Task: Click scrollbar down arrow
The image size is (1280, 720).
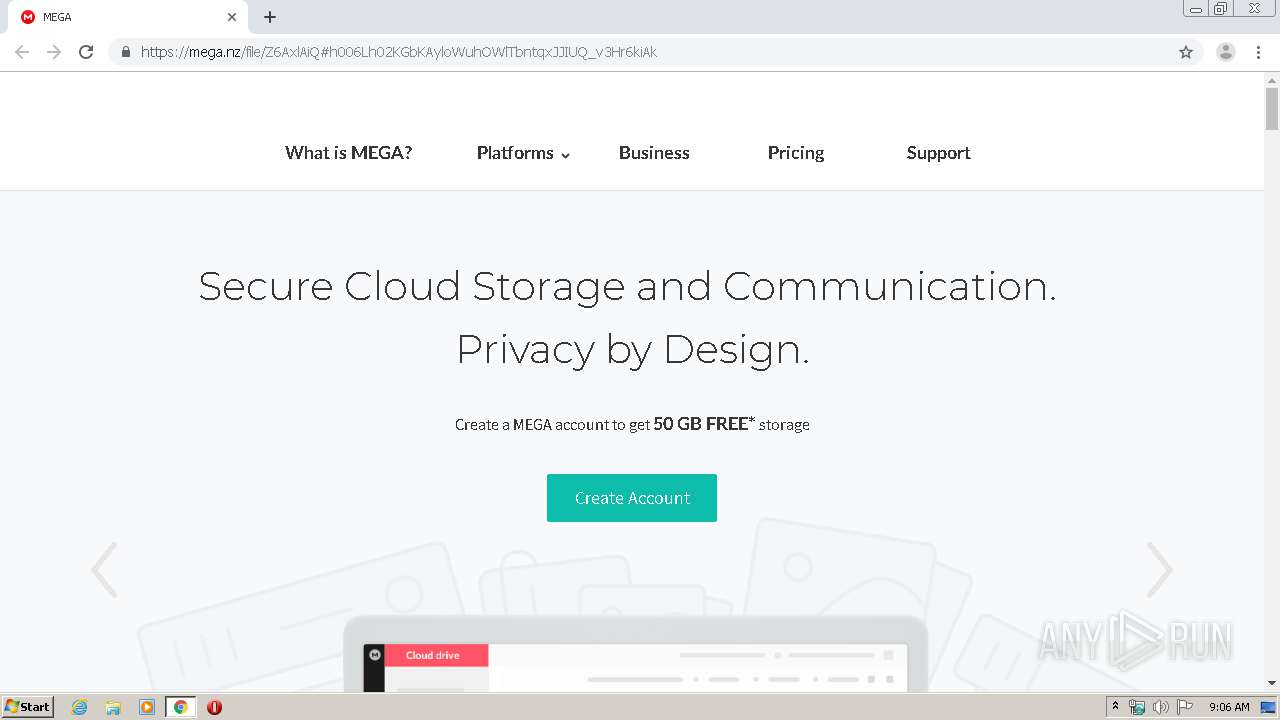Action: 1272,683
